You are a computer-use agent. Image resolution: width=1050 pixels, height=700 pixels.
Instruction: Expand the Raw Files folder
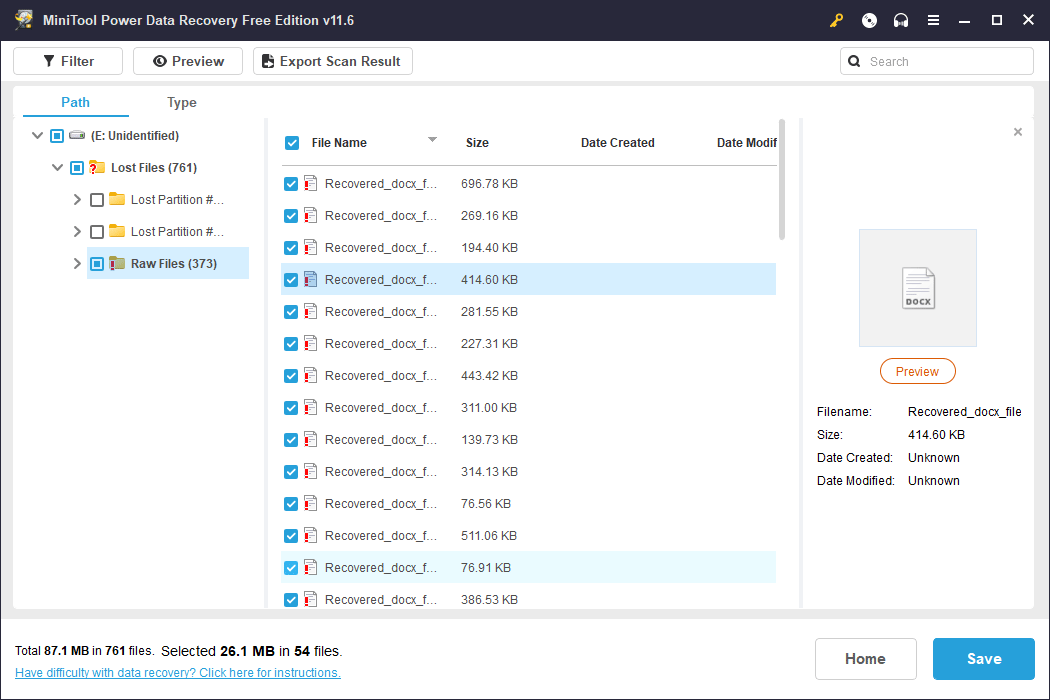(x=77, y=263)
